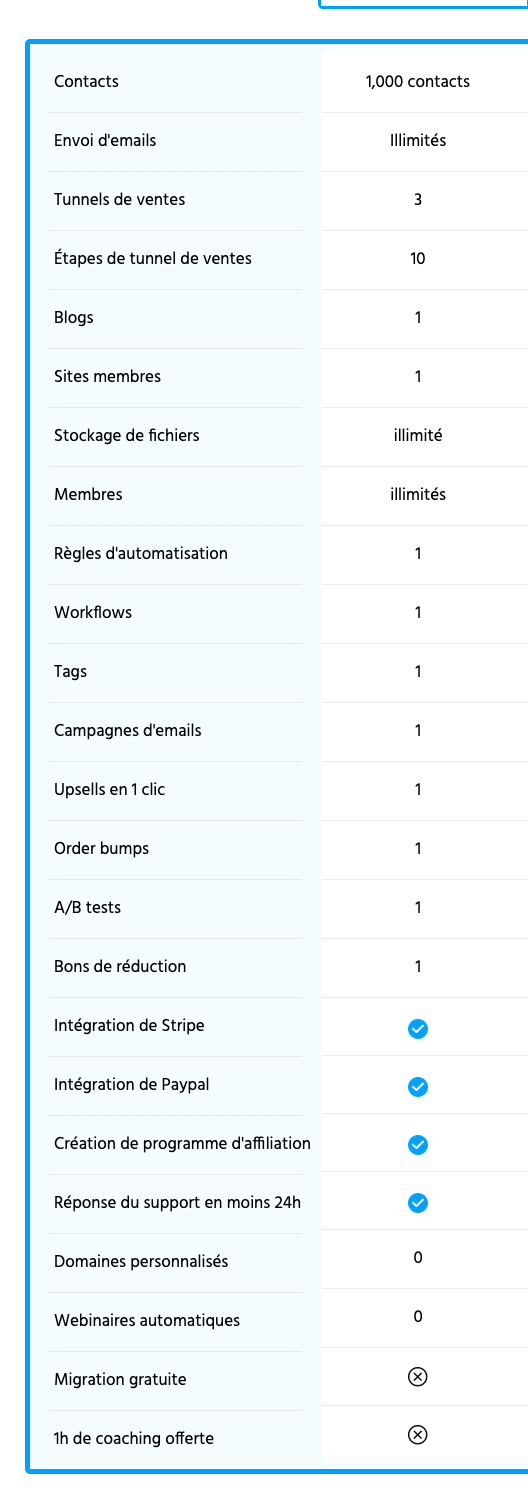Click the checkmark icon for Intégration de Paypal
The image size is (528, 1488).
(x=418, y=1087)
